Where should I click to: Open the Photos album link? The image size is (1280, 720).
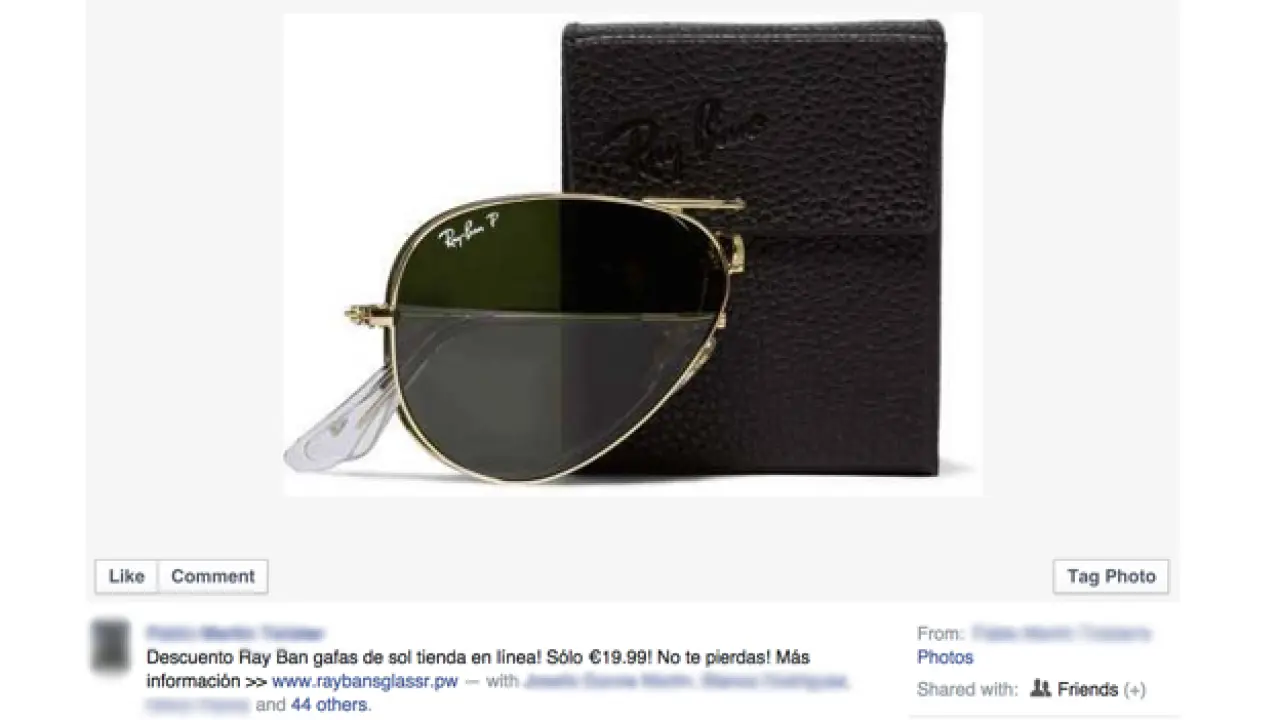[x=945, y=657]
